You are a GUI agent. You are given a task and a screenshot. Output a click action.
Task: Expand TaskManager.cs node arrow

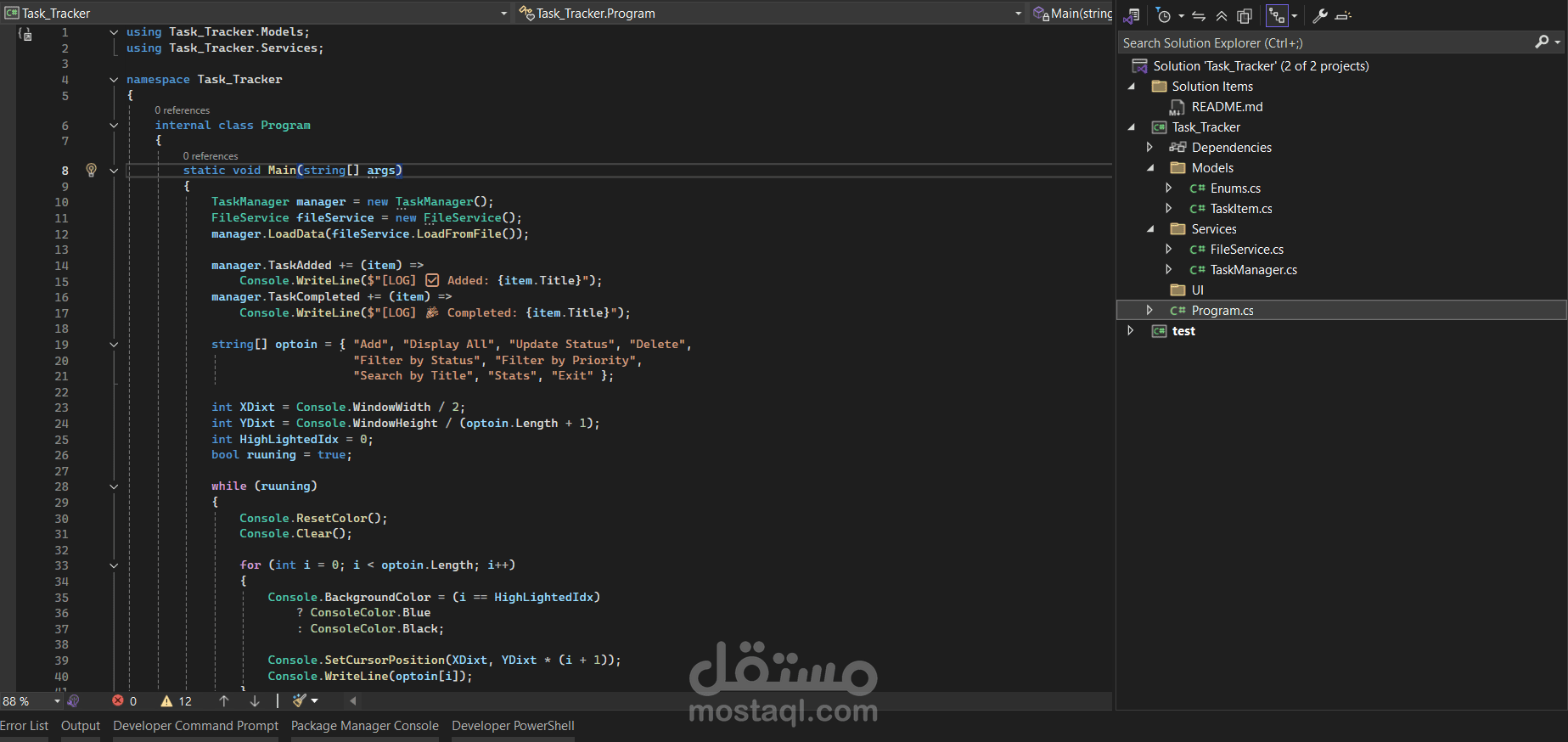1169,270
